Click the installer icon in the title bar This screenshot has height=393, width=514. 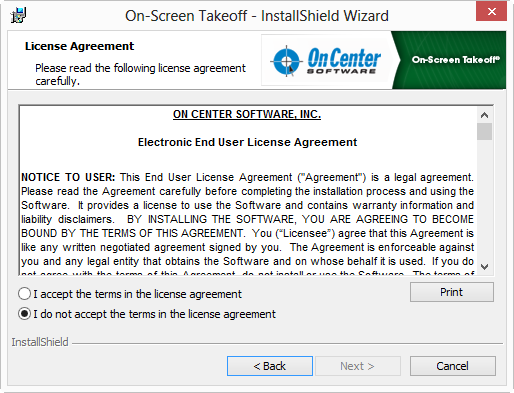tap(18, 16)
